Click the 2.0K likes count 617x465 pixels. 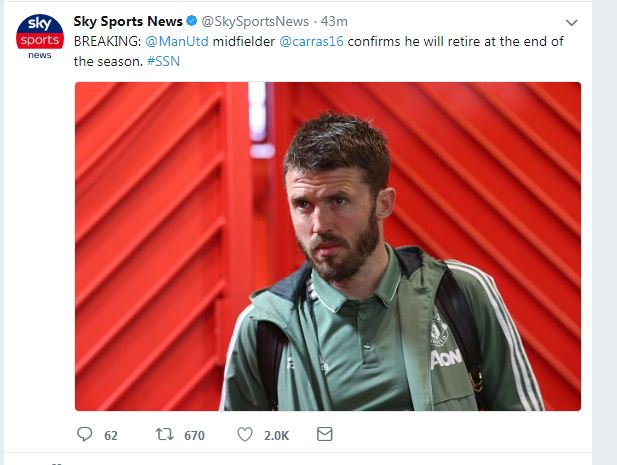(276, 435)
